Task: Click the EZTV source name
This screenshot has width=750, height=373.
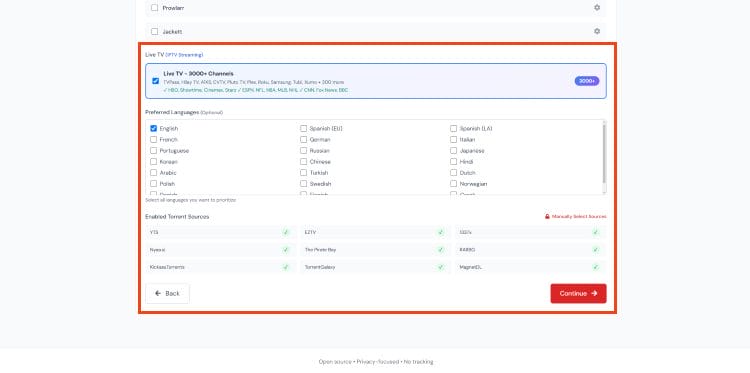Action: tap(310, 232)
